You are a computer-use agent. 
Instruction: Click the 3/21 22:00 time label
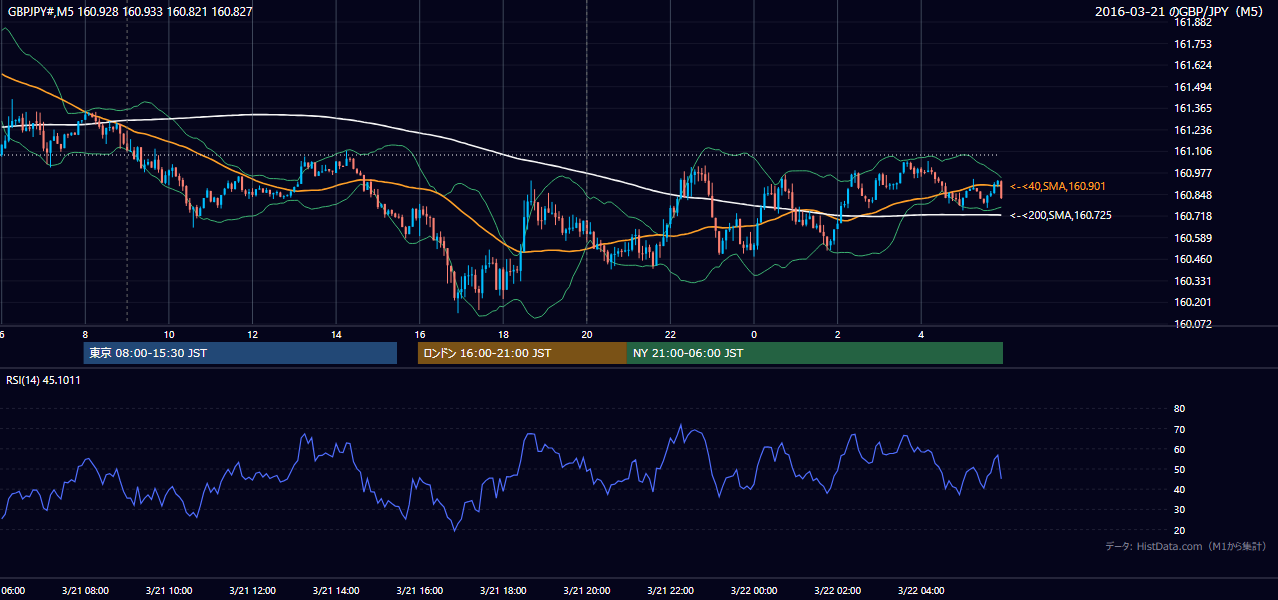coord(671,591)
